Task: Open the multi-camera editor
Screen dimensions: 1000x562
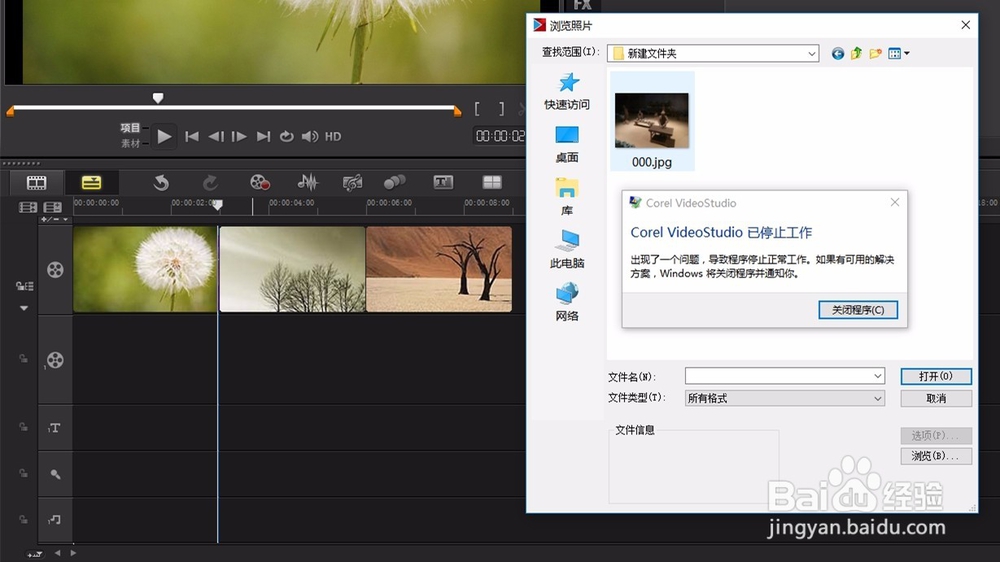Action: 492,182
